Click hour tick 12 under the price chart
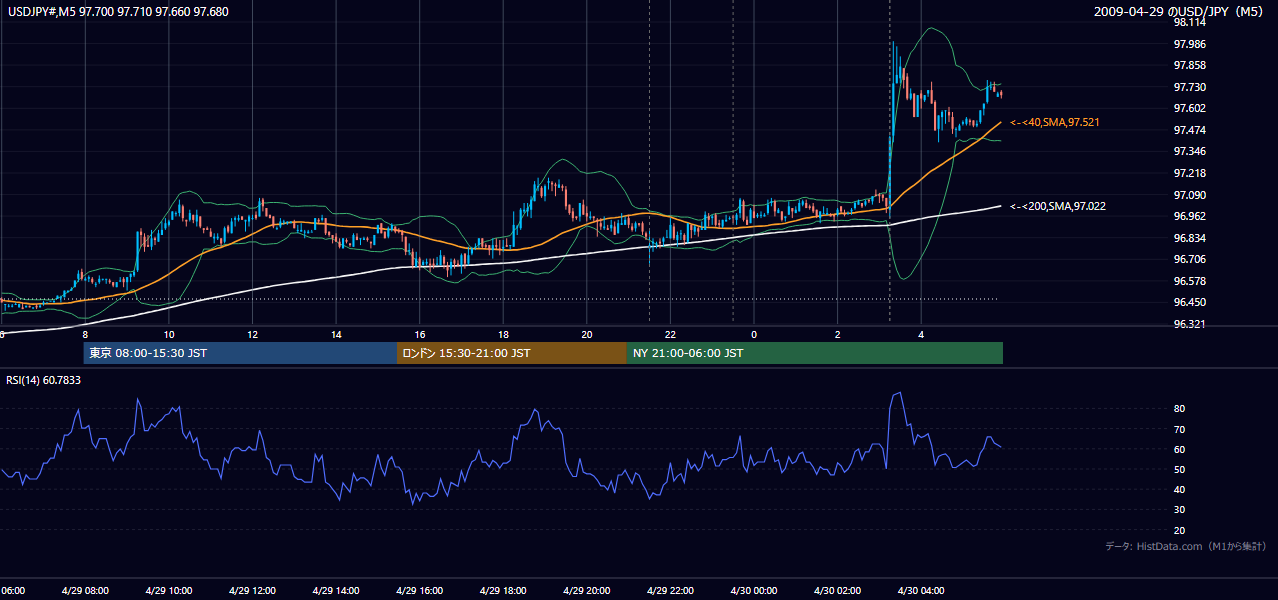 pos(252,335)
